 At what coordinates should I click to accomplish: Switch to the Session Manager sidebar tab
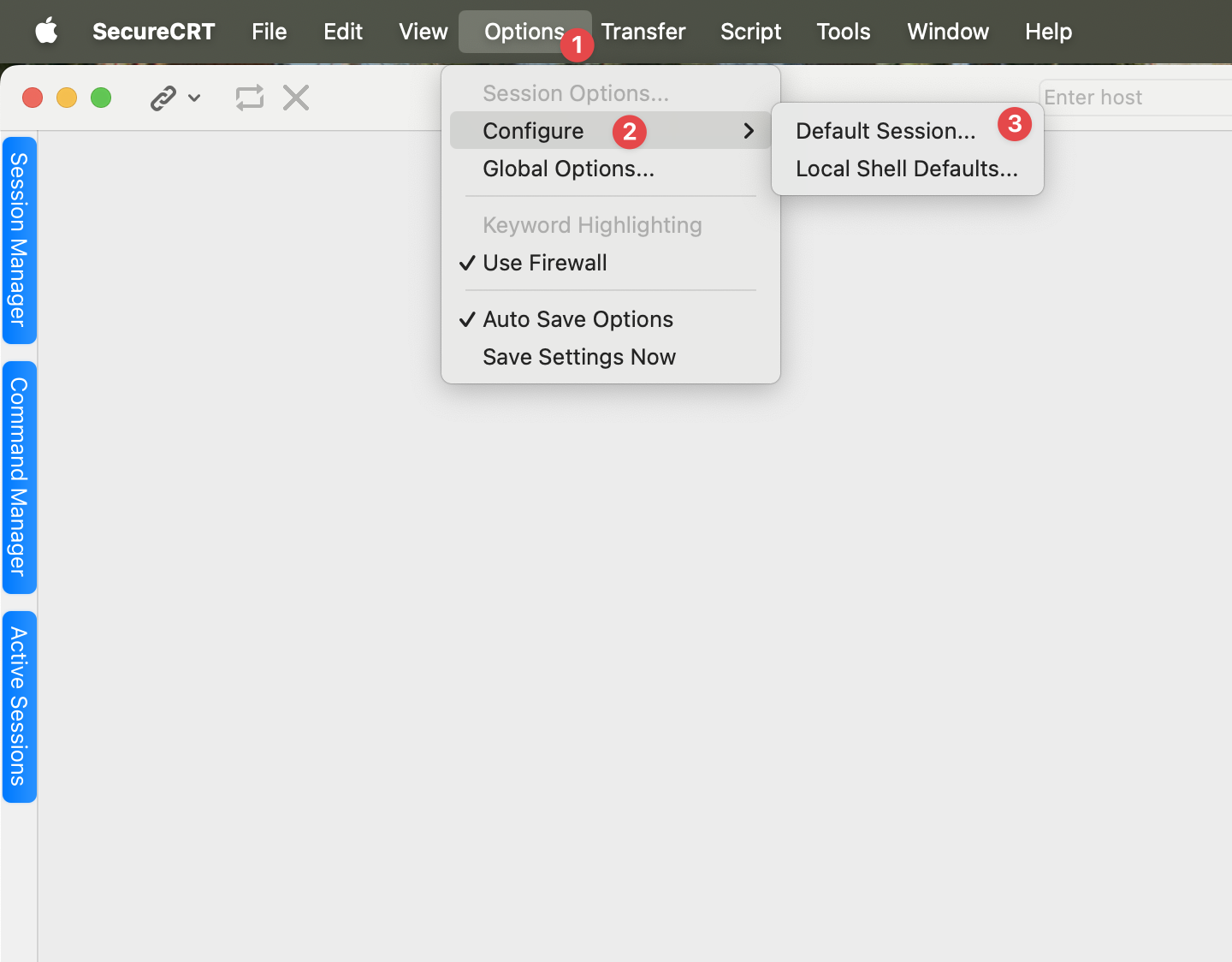click(18, 238)
